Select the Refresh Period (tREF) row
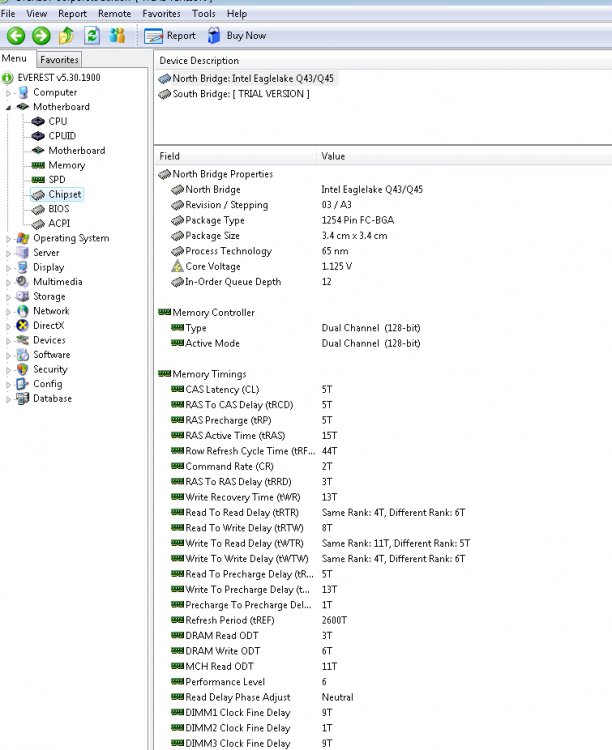 tap(383, 620)
